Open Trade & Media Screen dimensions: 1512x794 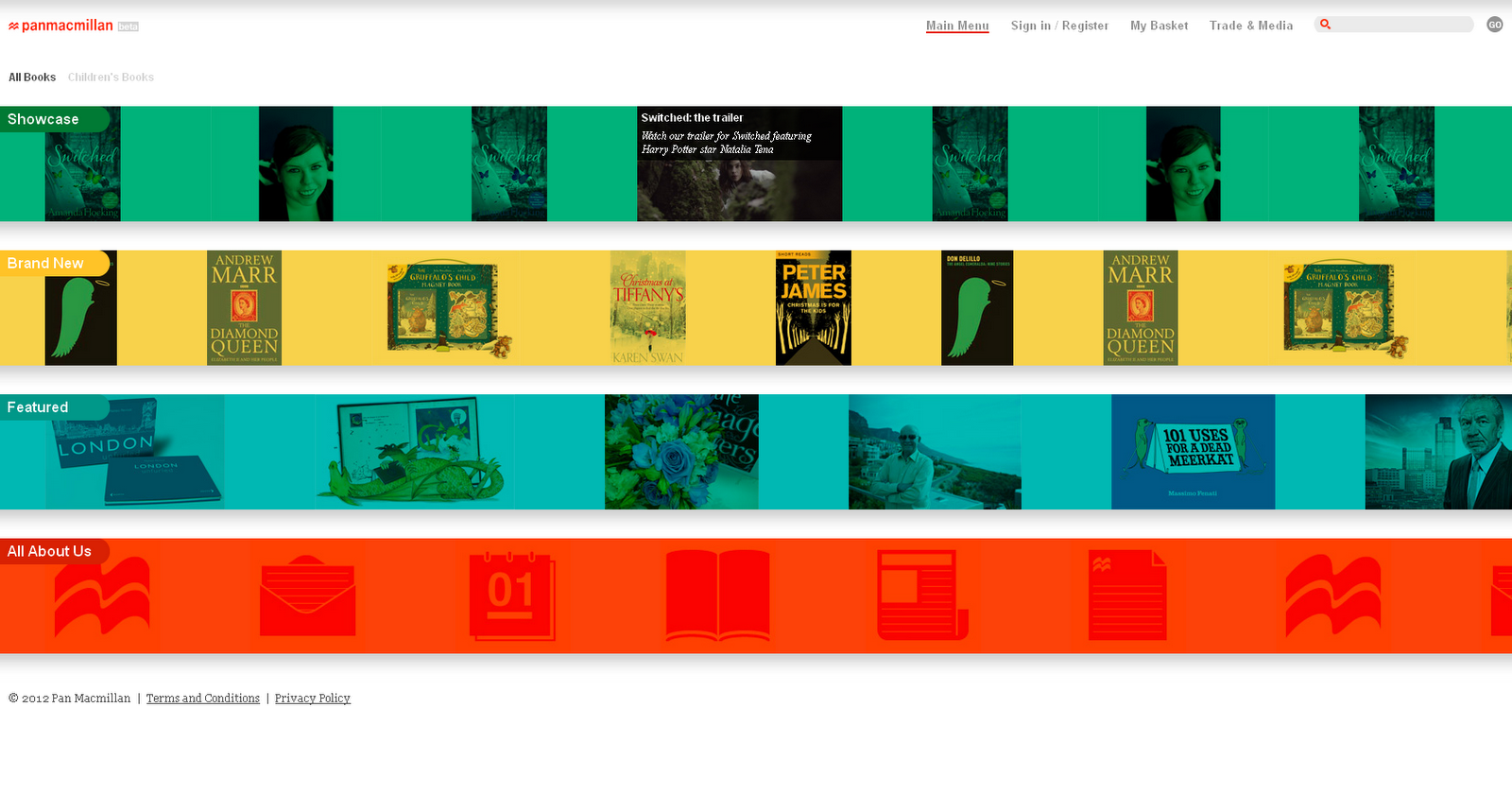1251,26
